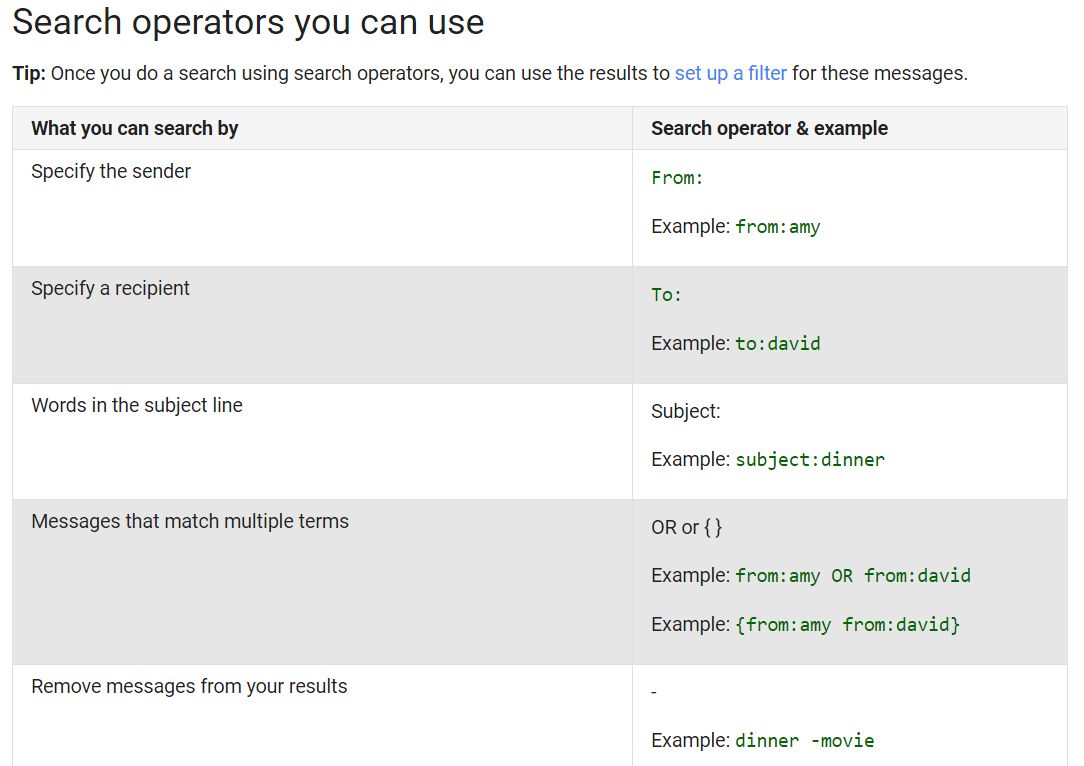1084x766 pixels.
Task: Select "Messages that match multiple terms" row label
Action: point(190,521)
